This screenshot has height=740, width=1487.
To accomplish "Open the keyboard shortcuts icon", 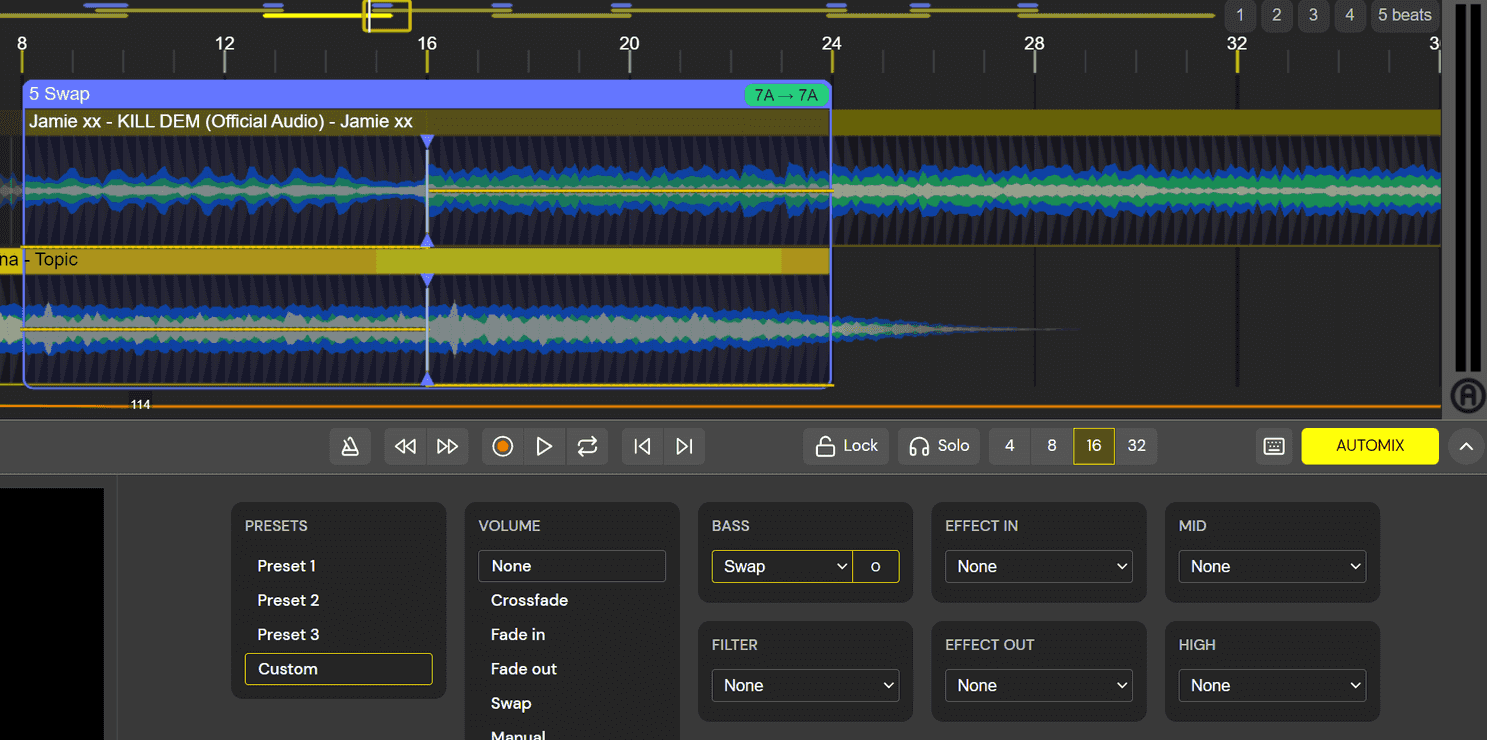I will (1273, 446).
